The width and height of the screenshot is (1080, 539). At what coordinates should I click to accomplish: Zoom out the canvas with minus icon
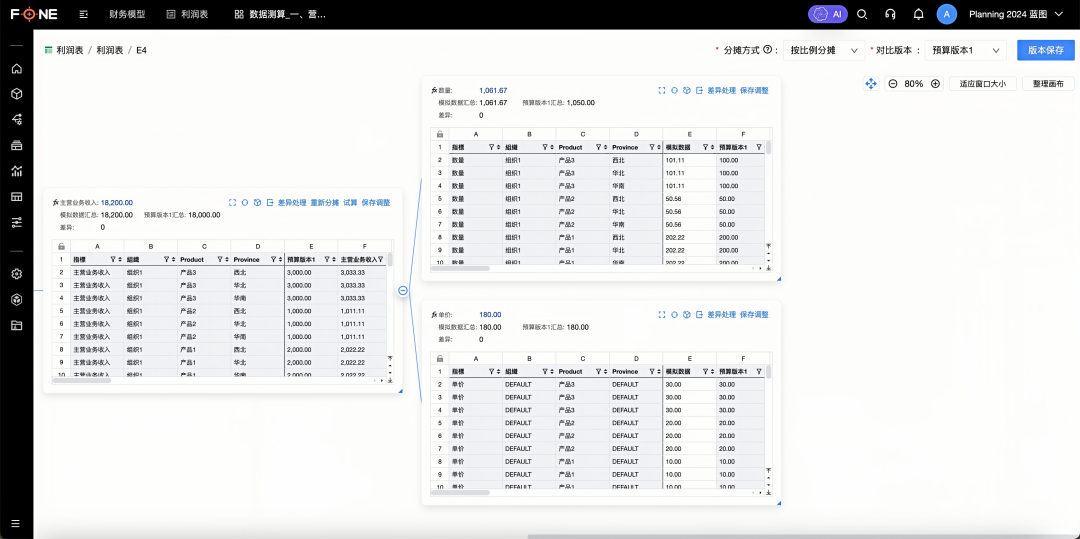893,83
